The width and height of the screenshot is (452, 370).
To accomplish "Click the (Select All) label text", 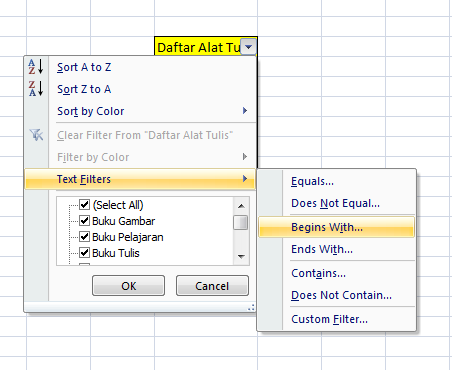I will pos(118,205).
